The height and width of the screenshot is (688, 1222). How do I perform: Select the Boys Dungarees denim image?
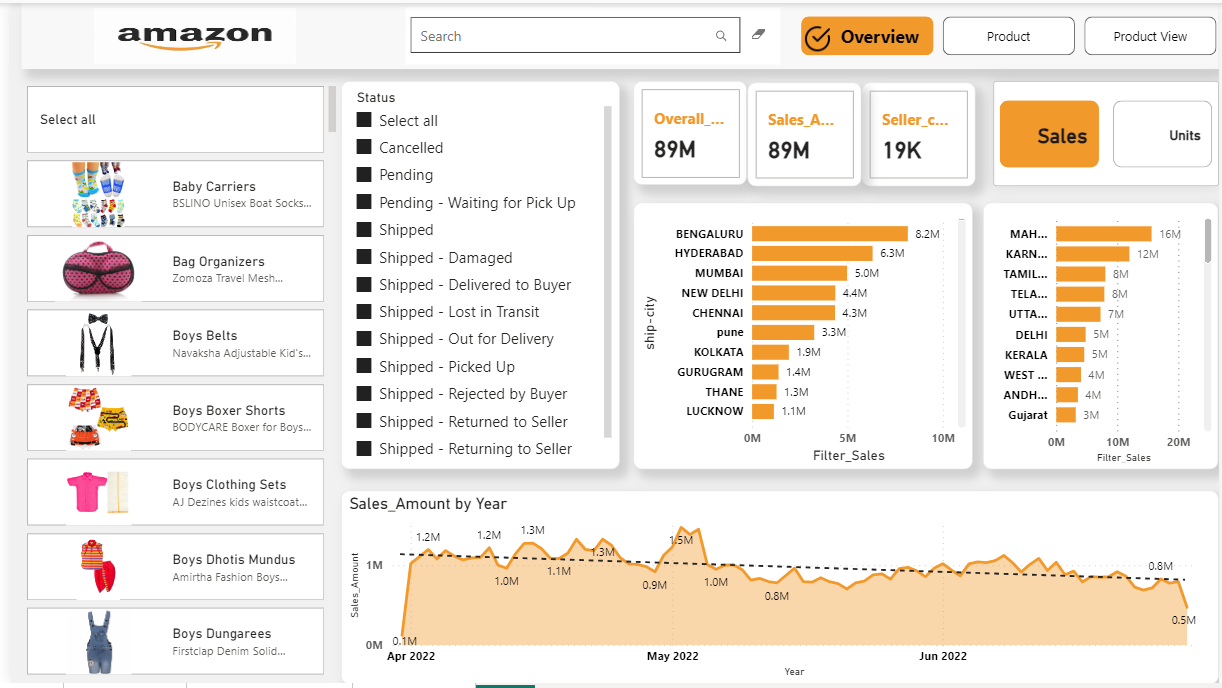pos(98,641)
